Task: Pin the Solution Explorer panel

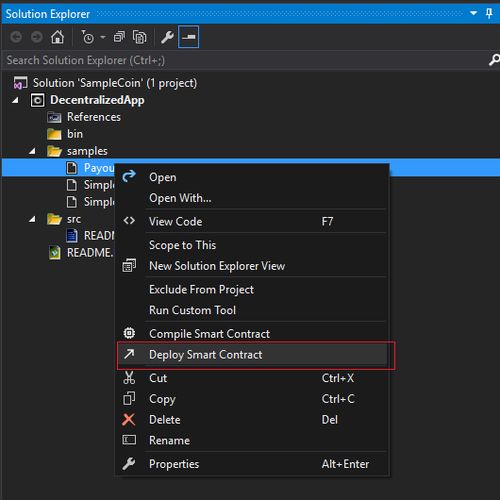Action: point(489,14)
